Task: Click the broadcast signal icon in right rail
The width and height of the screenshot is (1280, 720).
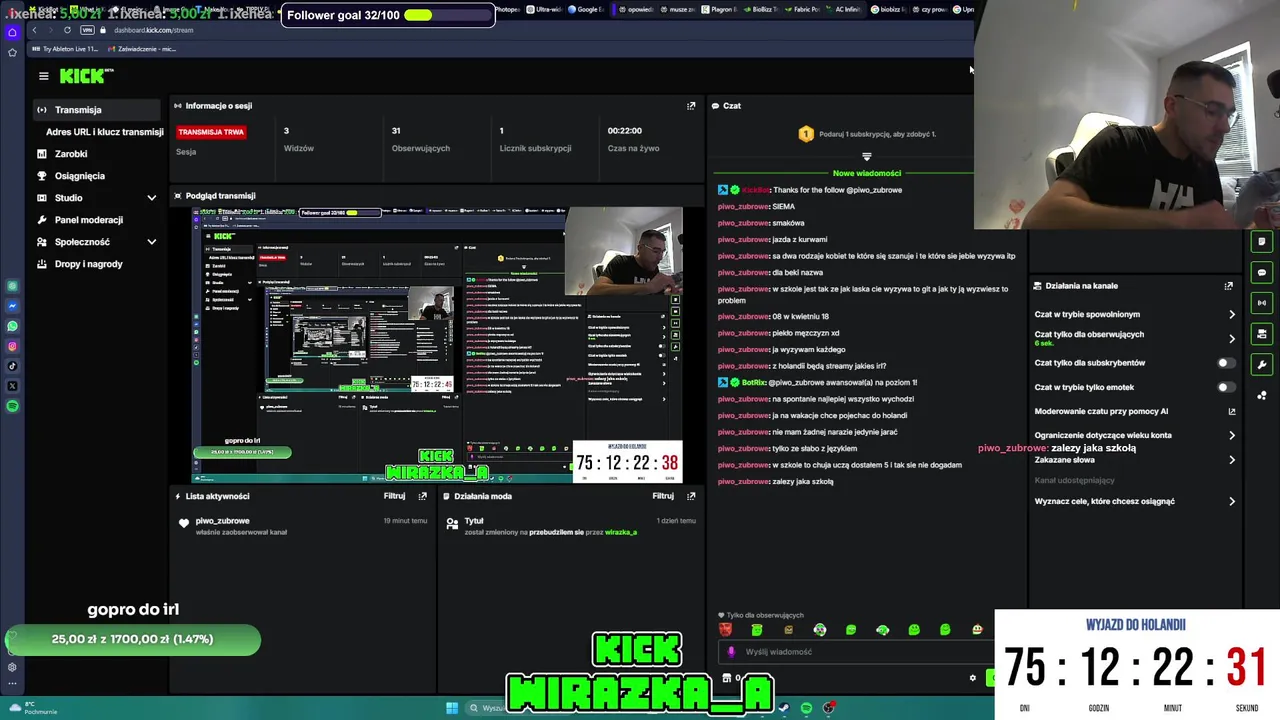Action: (1262, 303)
